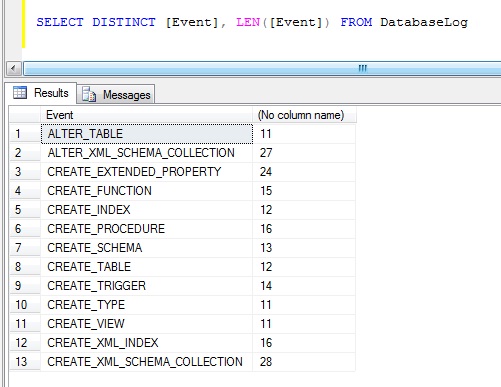Image resolution: width=501 pixels, height=387 pixels.
Task: Click length value 27 cell
Action: (x=304, y=153)
